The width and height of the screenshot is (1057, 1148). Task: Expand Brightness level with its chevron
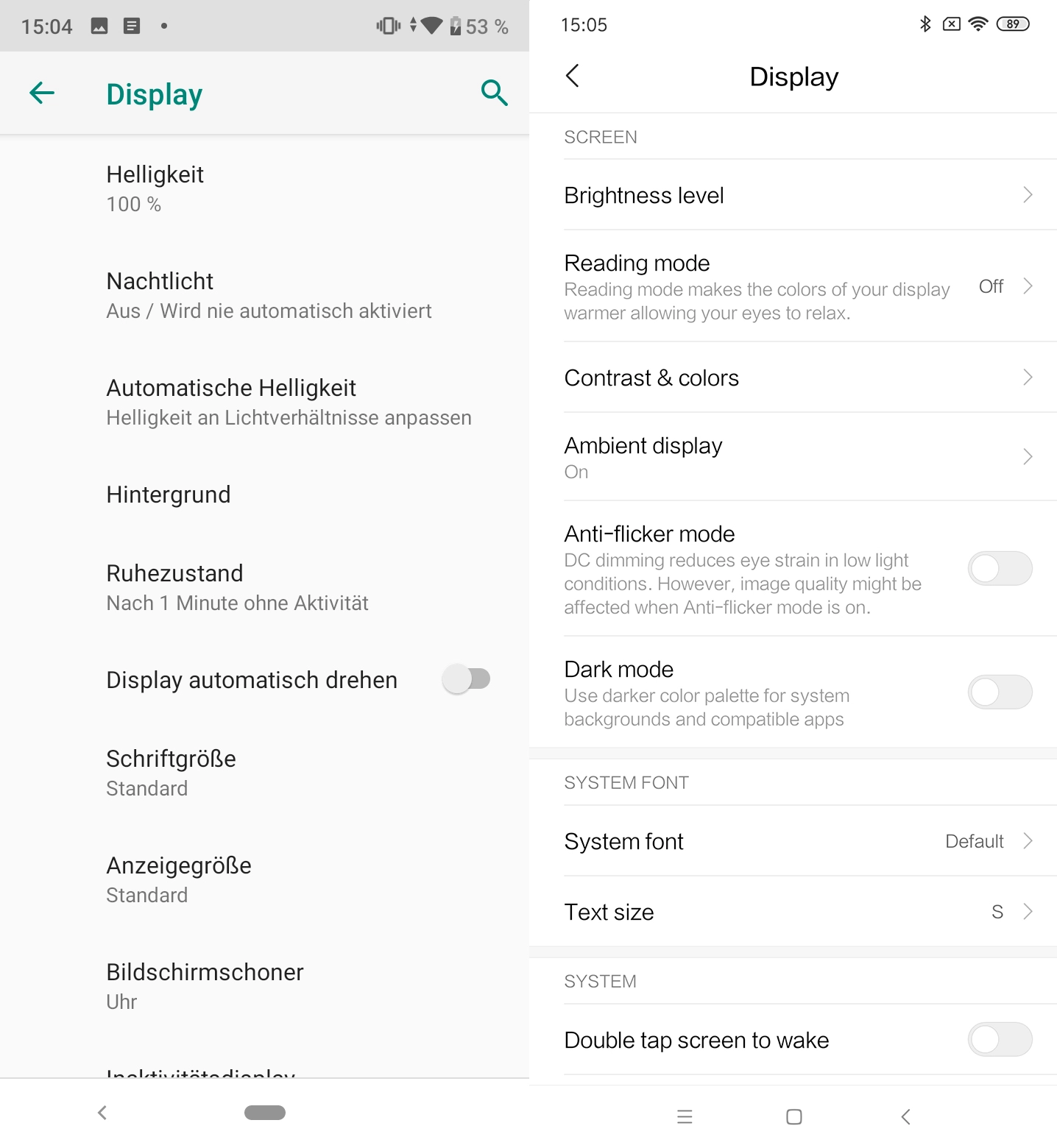click(1028, 194)
